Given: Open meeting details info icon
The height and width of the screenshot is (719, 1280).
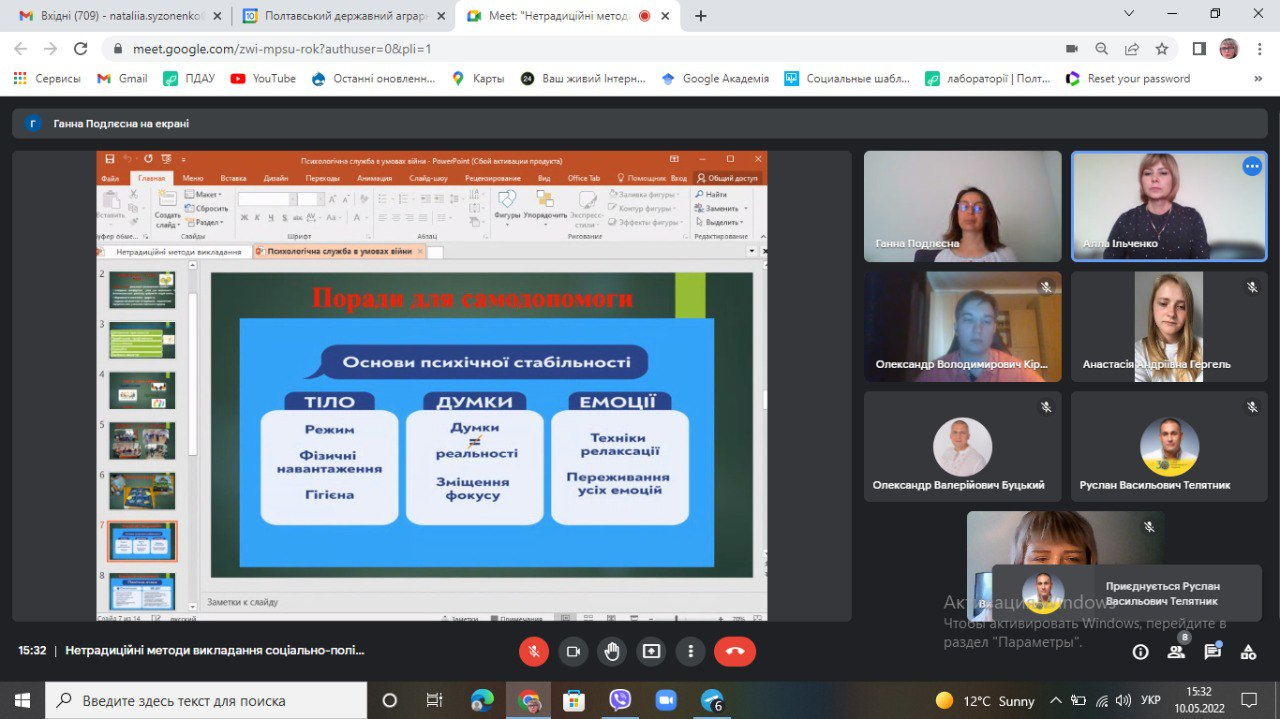Looking at the screenshot, I should tap(1140, 652).
